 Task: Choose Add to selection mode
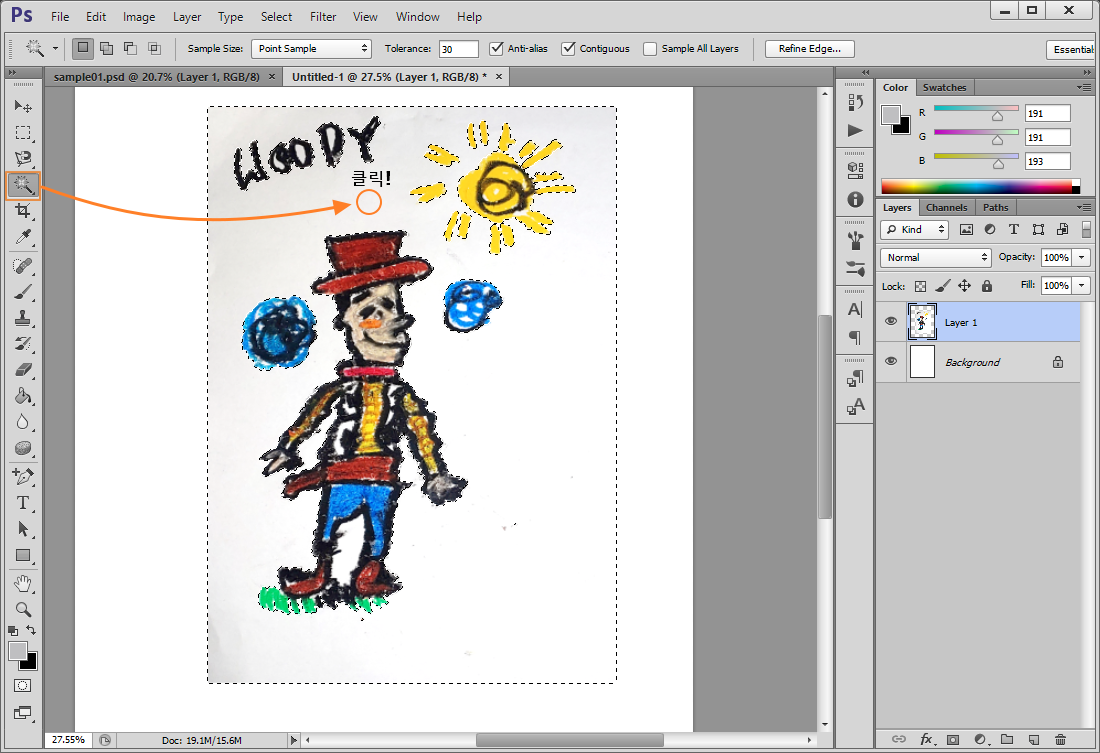pyautogui.click(x=107, y=48)
